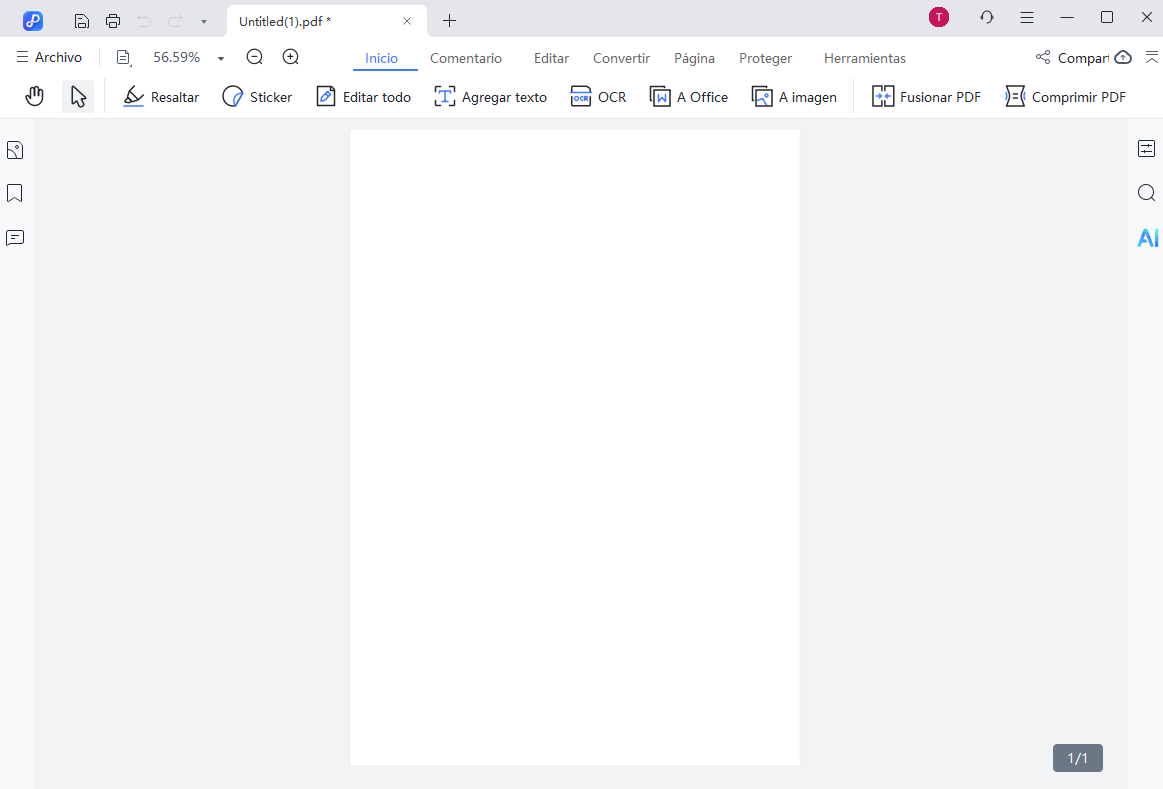Open the bookmarks panel on the left
This screenshot has width=1163, height=789.
(14, 193)
